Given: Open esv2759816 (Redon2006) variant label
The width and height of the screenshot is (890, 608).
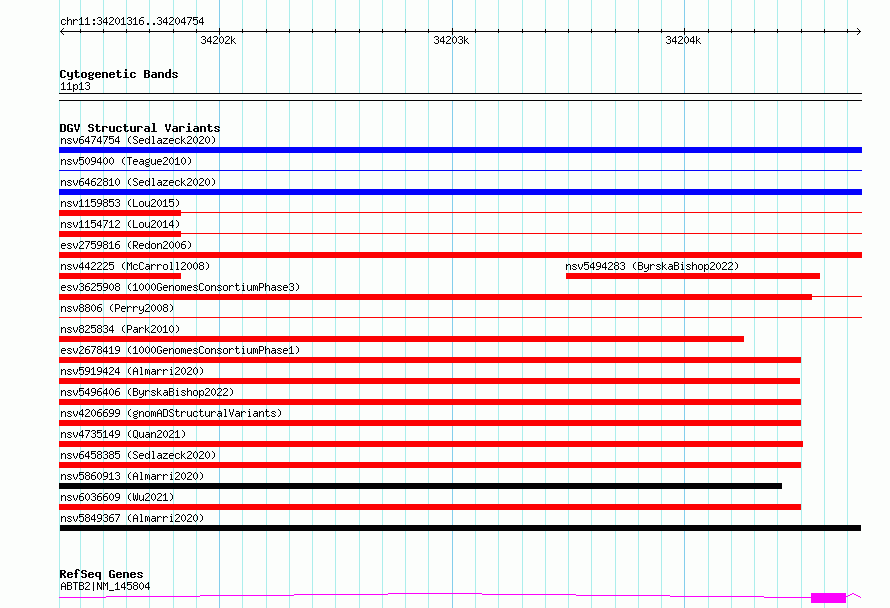Looking at the screenshot, I should pyautogui.click(x=126, y=245).
